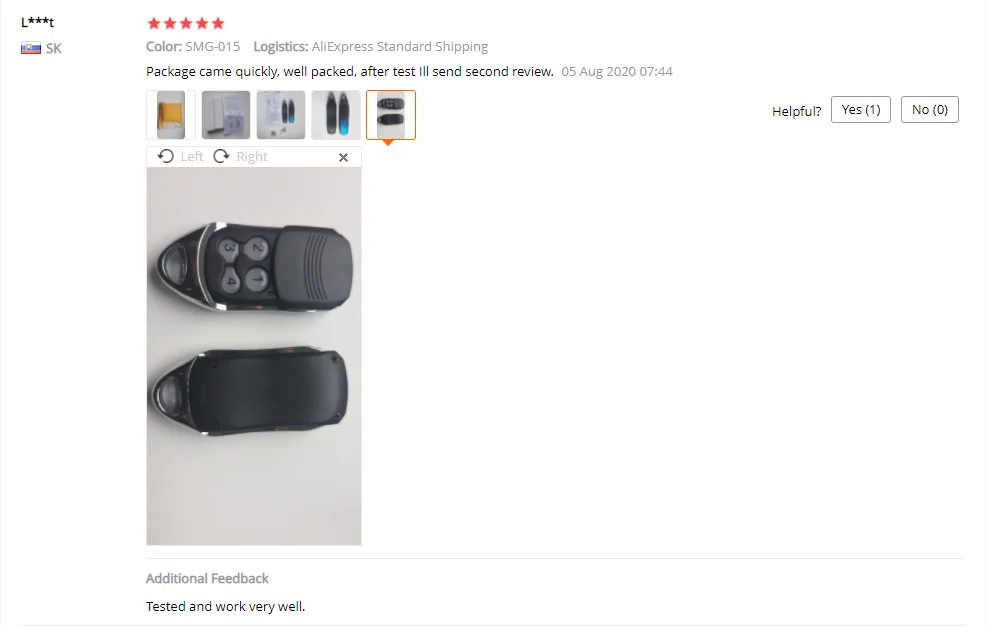Click the reviewer name L***t
The height and width of the screenshot is (626, 986).
pos(38,22)
